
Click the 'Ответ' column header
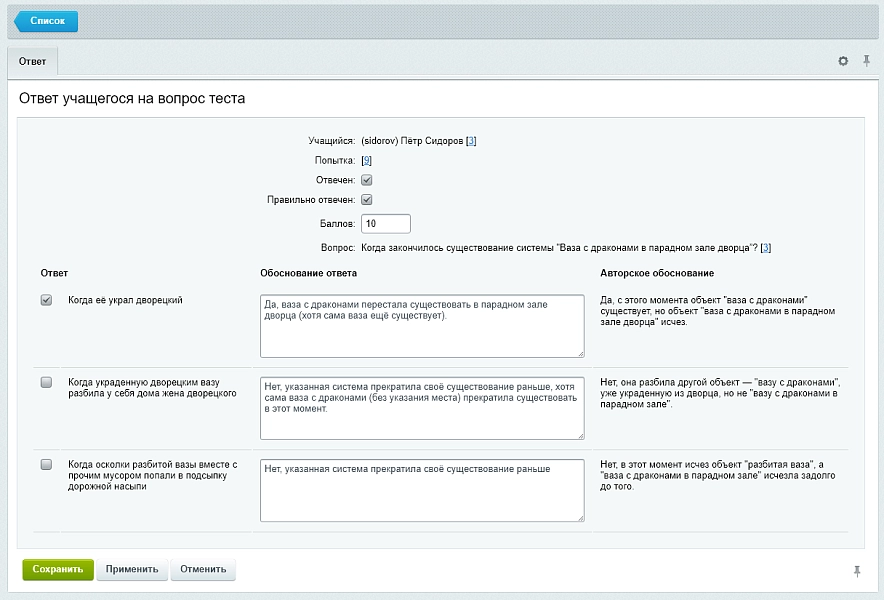(54, 273)
